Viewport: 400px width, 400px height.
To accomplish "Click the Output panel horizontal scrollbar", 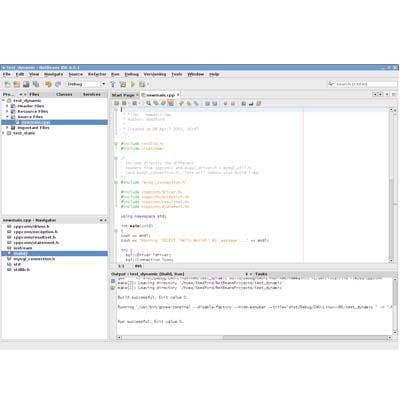I will [253, 338].
